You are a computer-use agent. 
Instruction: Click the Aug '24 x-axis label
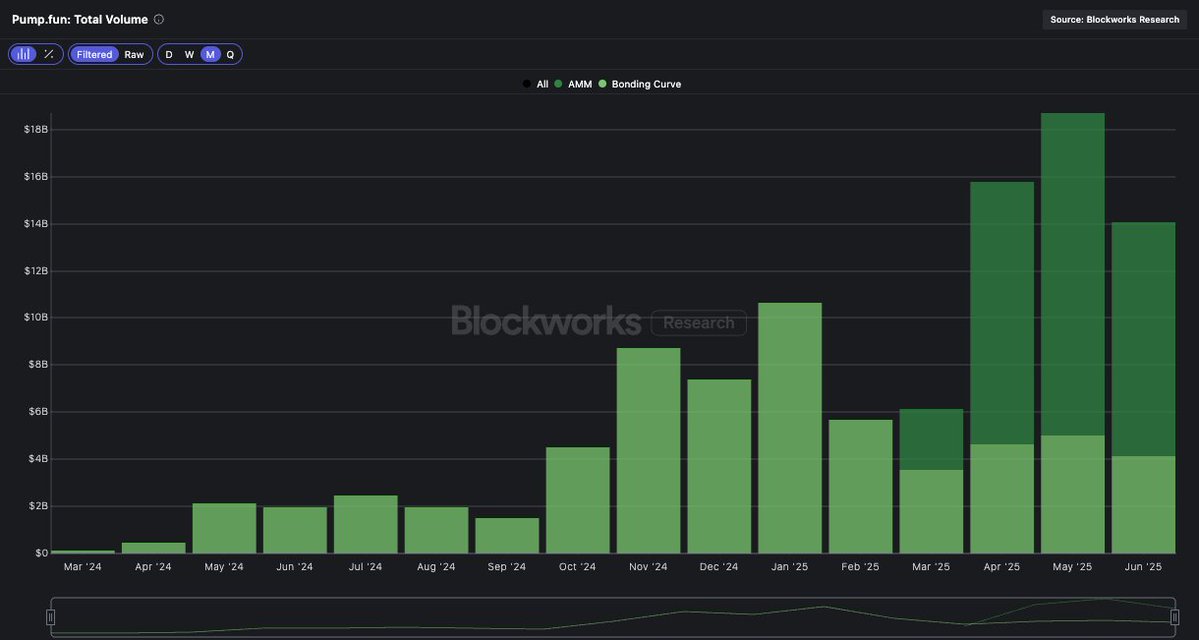pyautogui.click(x=437, y=567)
